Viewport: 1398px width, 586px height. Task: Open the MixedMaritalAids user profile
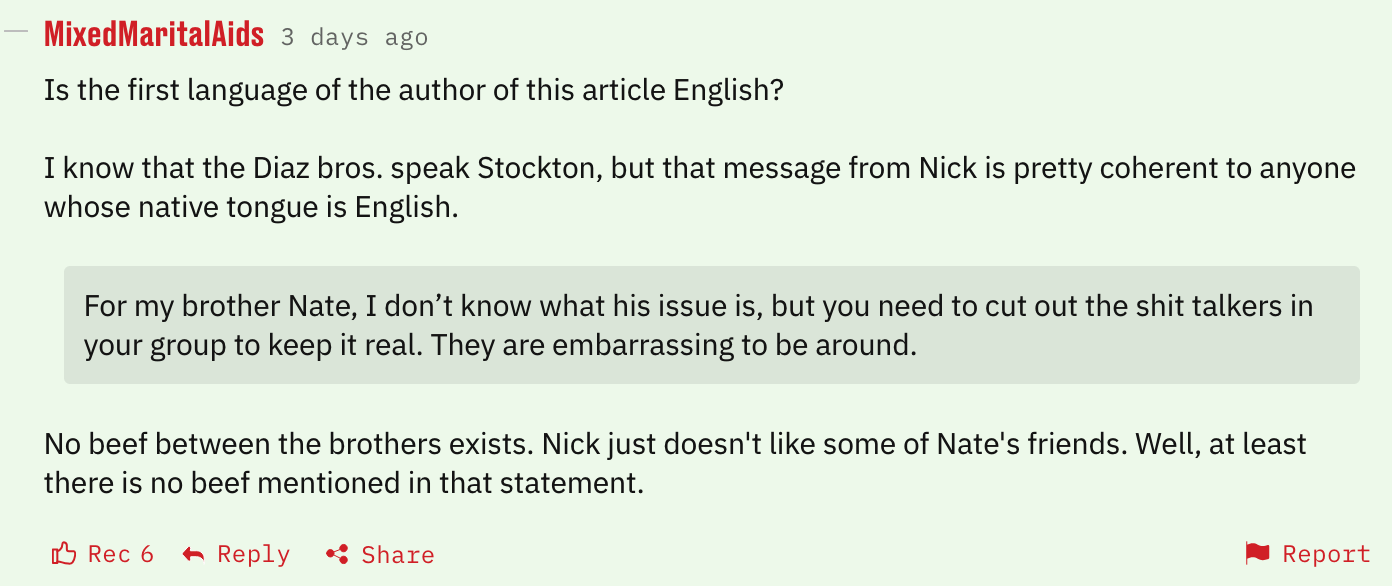coord(154,35)
